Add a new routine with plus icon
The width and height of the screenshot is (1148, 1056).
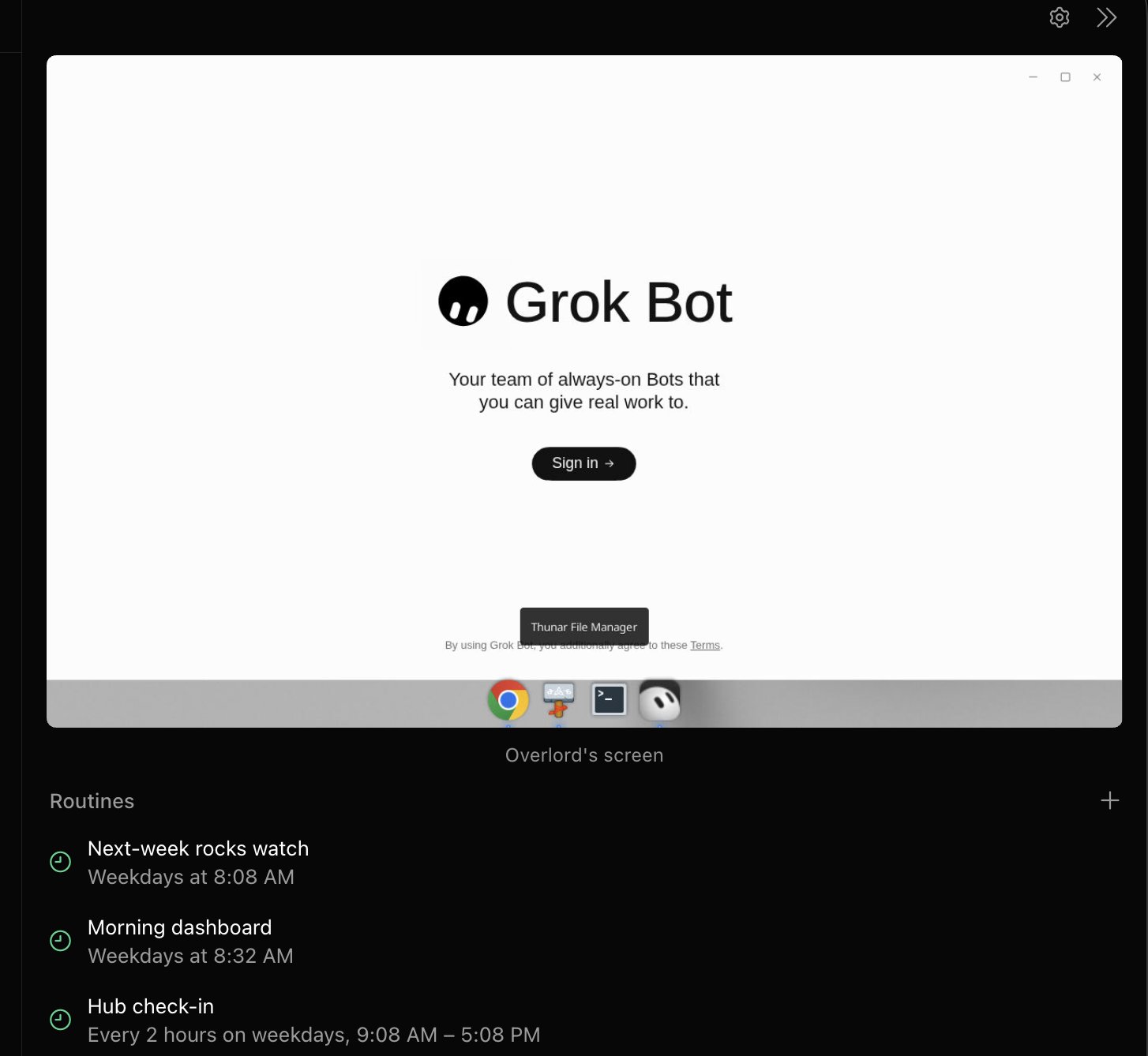1109,800
